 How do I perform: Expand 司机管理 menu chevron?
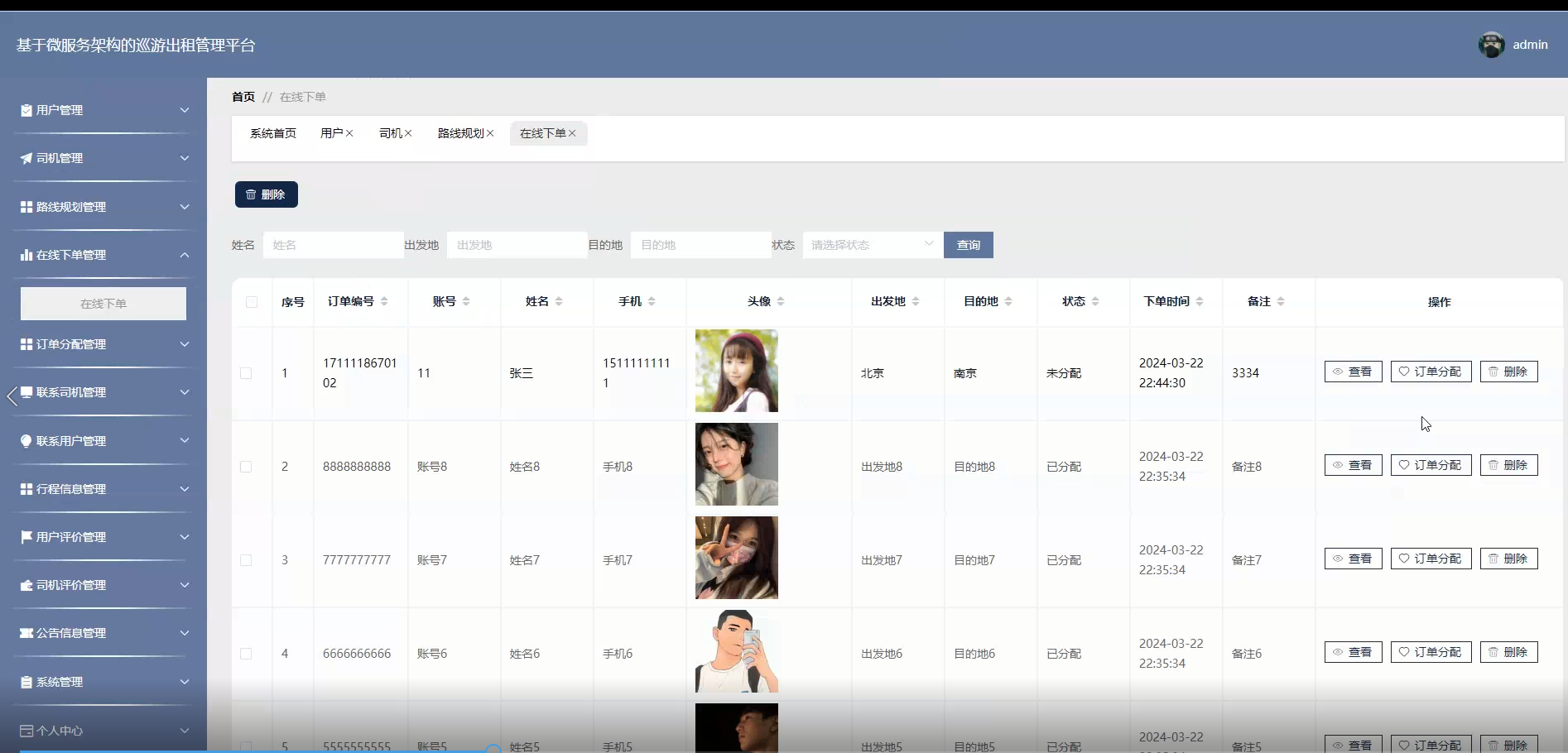[x=185, y=158]
